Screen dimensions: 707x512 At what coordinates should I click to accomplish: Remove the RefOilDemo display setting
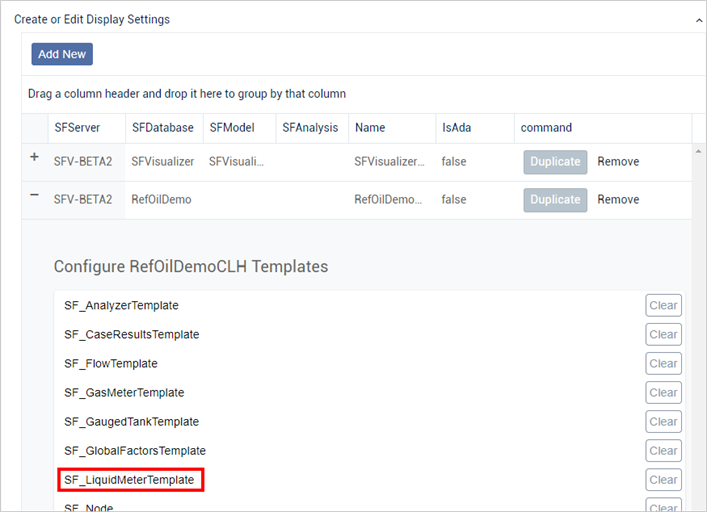pos(618,200)
